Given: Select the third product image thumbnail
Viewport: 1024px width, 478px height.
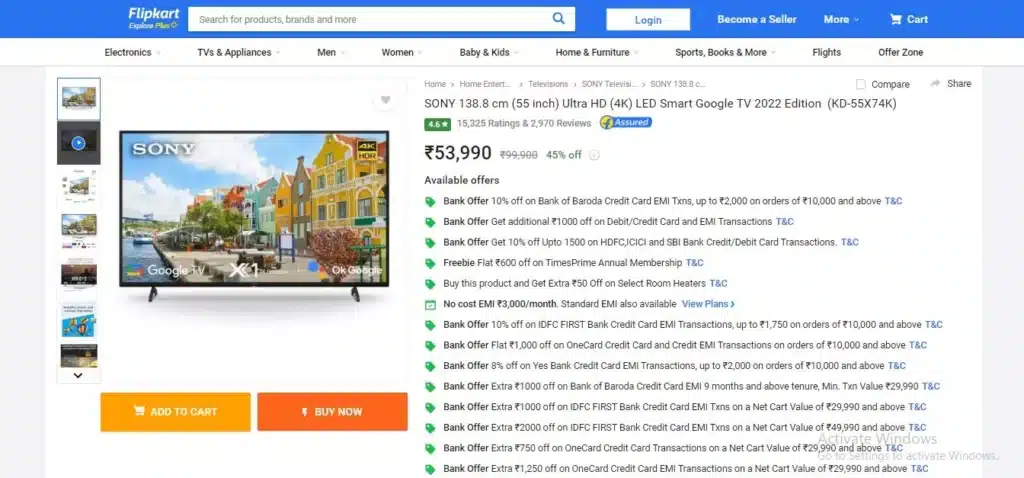Looking at the screenshot, I should pyautogui.click(x=78, y=187).
